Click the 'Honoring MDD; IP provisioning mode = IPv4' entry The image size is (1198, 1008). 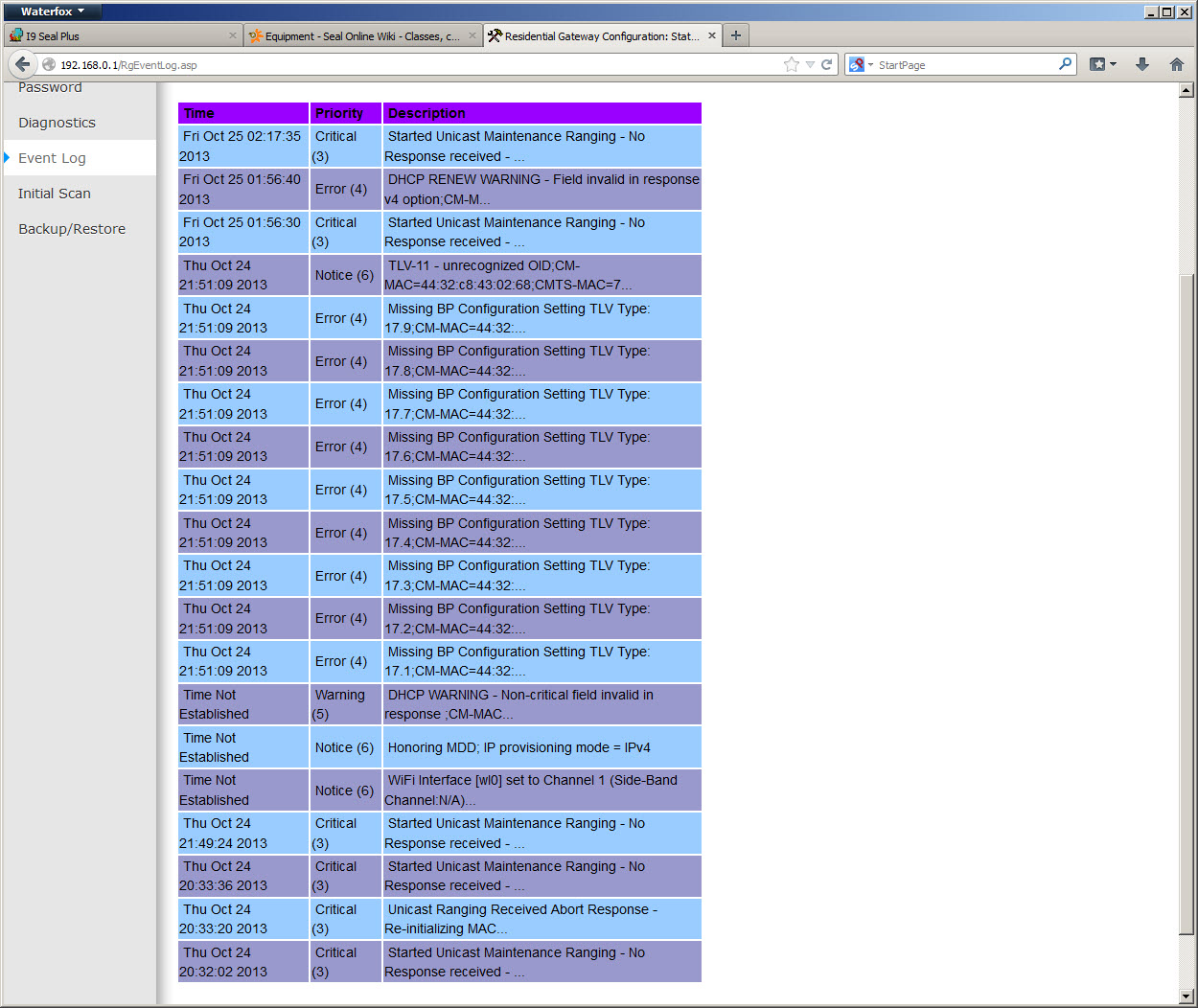coord(542,747)
